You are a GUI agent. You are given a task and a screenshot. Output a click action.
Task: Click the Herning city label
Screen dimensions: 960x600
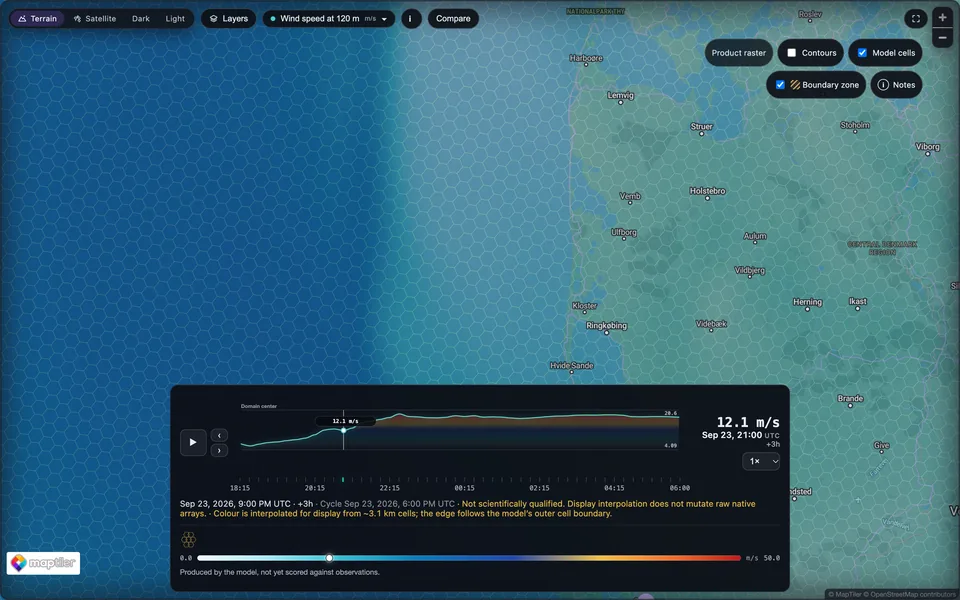tap(807, 302)
